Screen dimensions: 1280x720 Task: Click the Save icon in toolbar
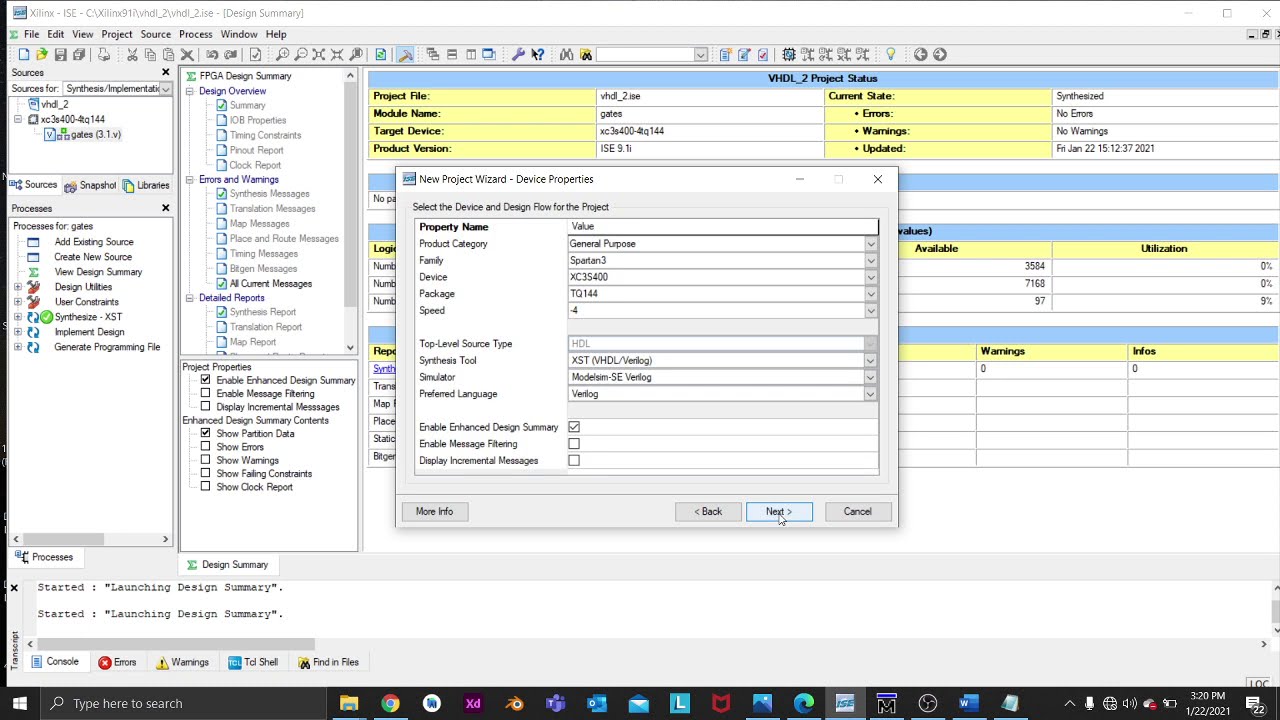pyautogui.click(x=60, y=54)
